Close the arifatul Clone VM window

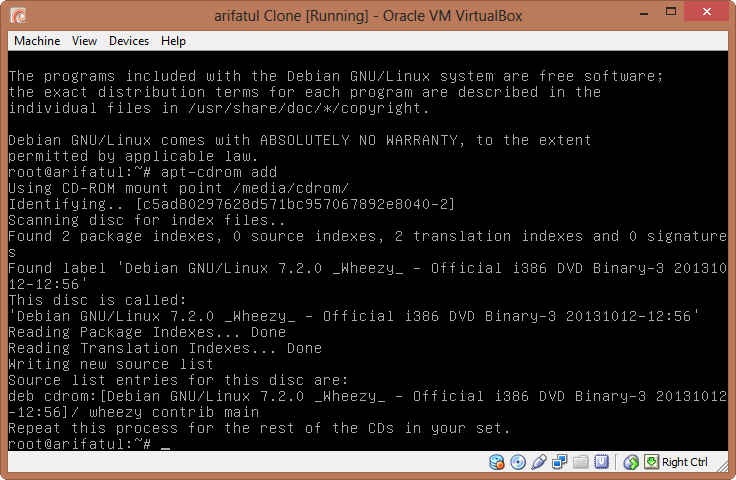(x=706, y=12)
